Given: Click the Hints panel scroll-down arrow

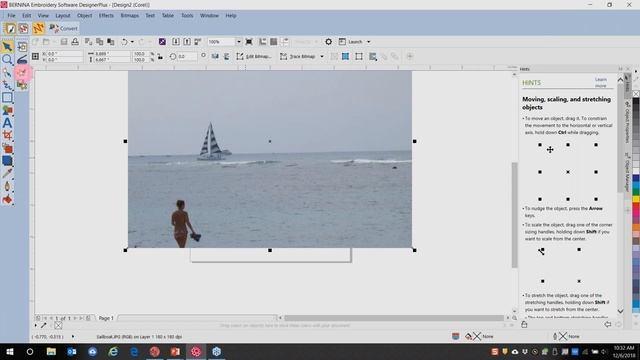Looking at the screenshot, I should (620, 311).
